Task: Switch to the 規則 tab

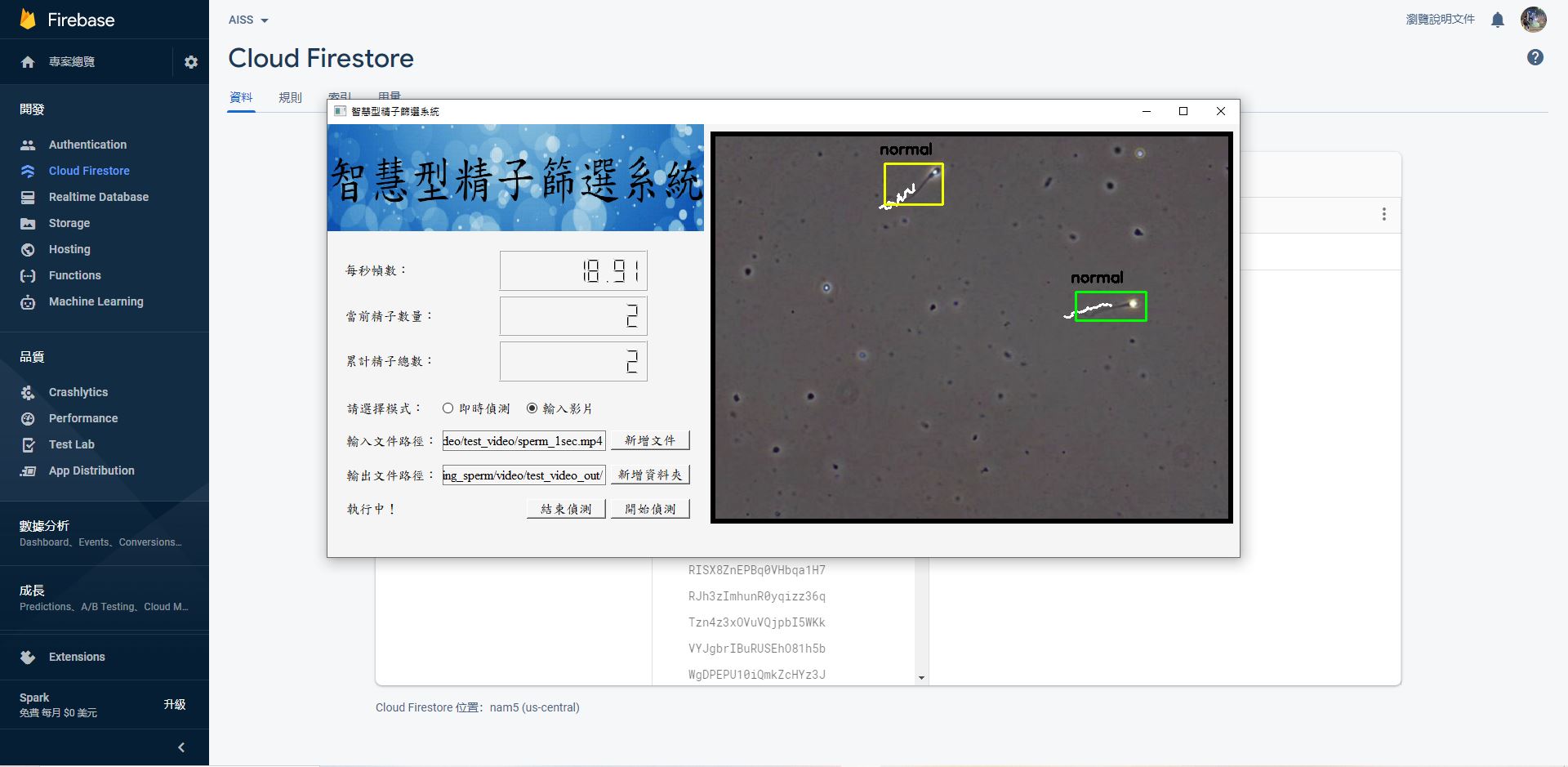Action: tap(290, 97)
